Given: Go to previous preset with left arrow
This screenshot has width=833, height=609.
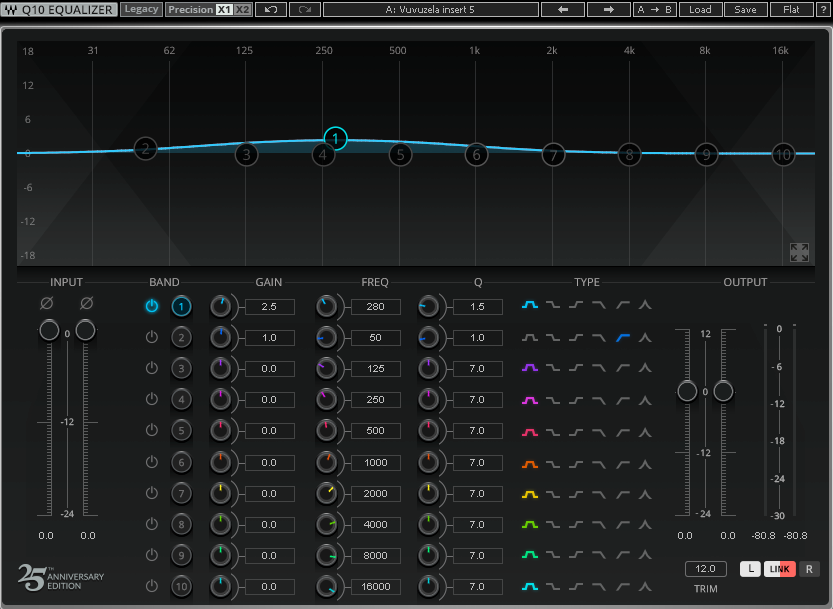Looking at the screenshot, I should tap(563, 10).
